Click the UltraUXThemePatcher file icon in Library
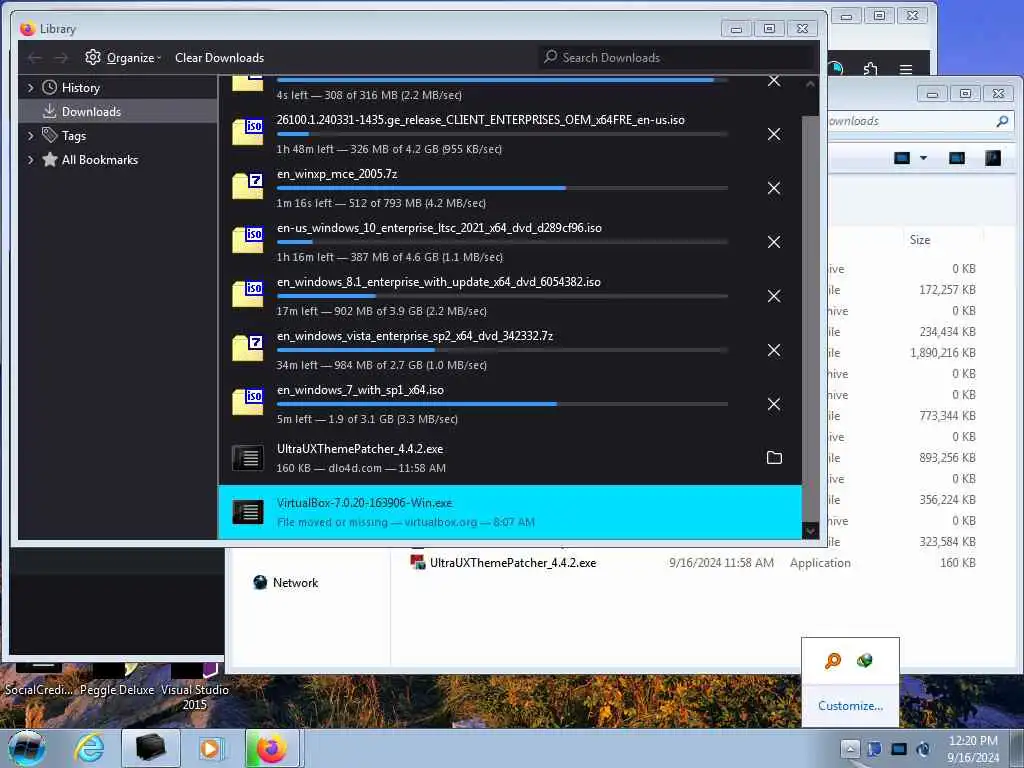Image resolution: width=1024 pixels, height=768 pixels. click(x=248, y=458)
